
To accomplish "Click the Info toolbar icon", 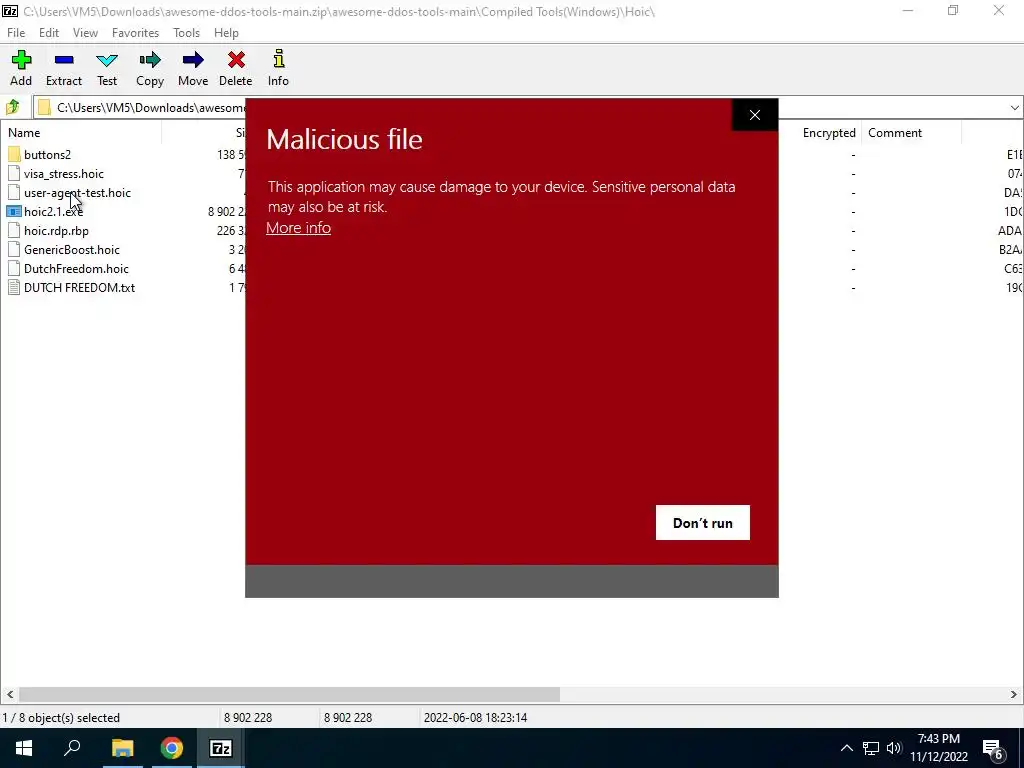I will point(278,59).
